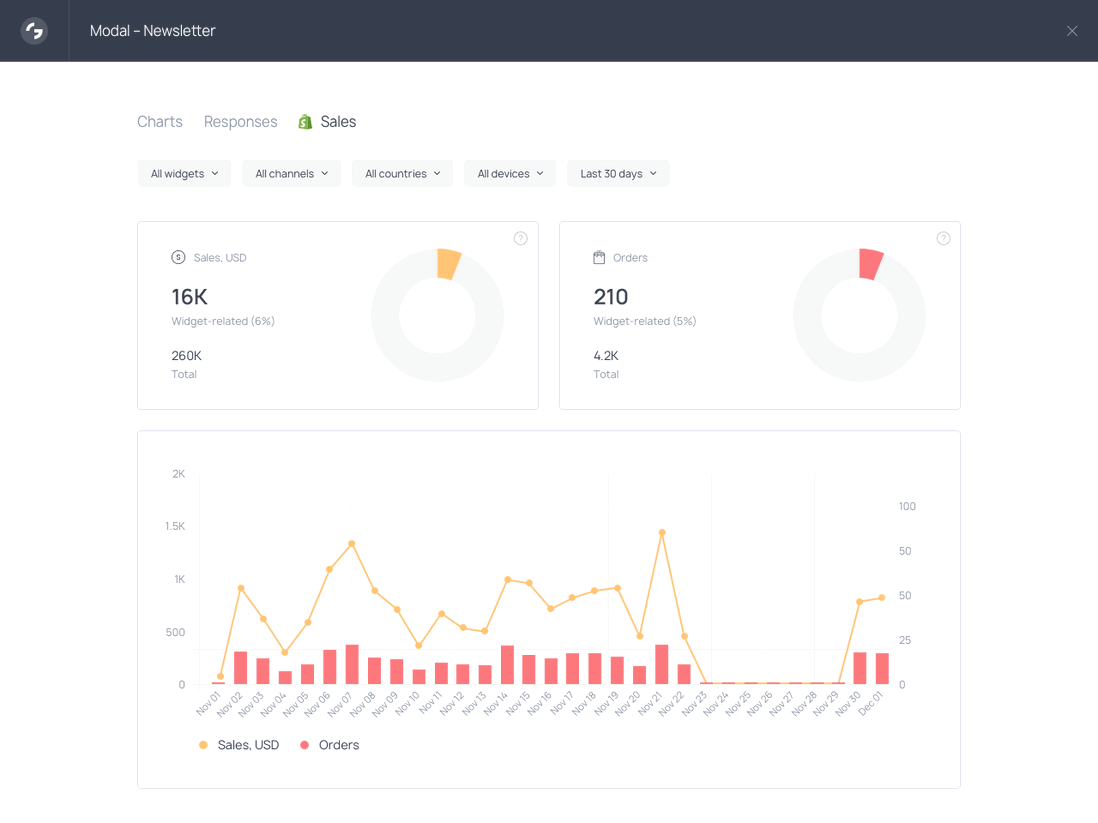Change the Last 30 days date range
Viewport: 1098px width, 823px height.
point(618,173)
